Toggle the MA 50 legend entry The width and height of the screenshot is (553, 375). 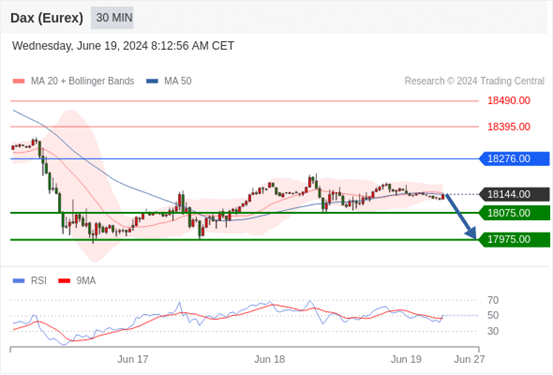tap(169, 81)
